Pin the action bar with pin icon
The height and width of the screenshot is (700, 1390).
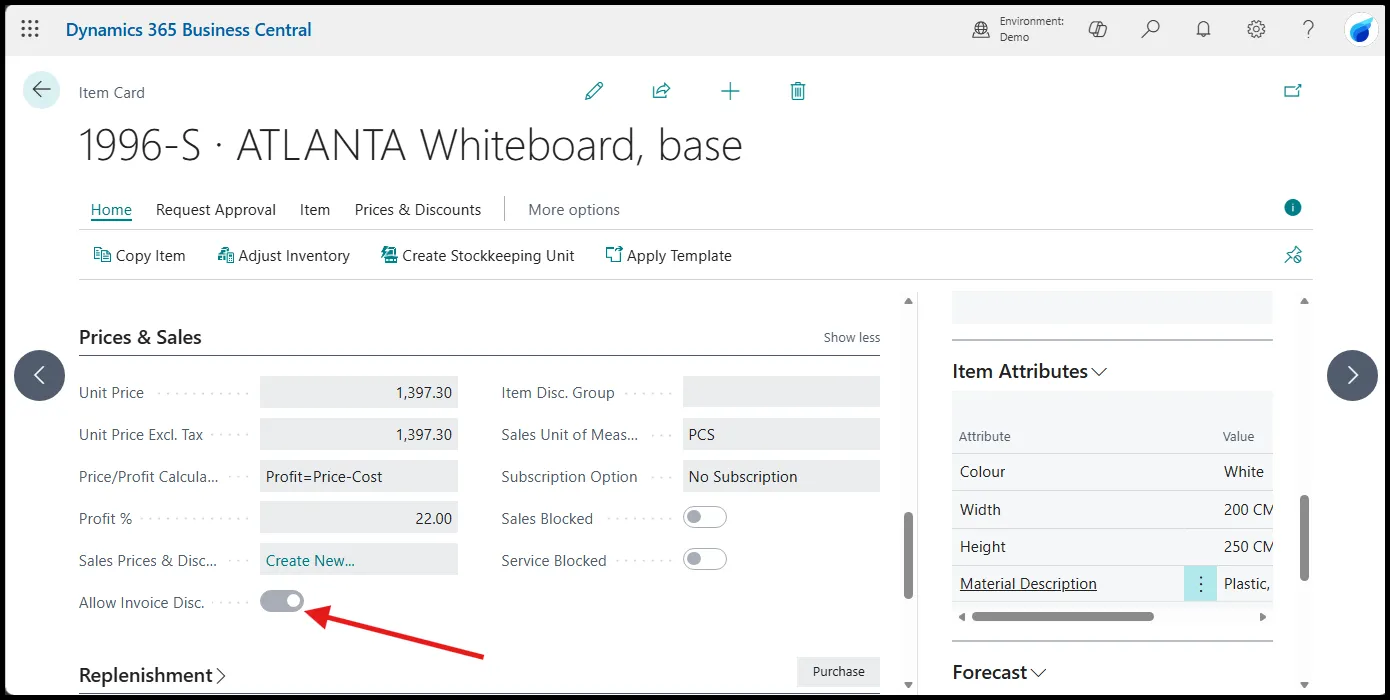tap(1293, 255)
